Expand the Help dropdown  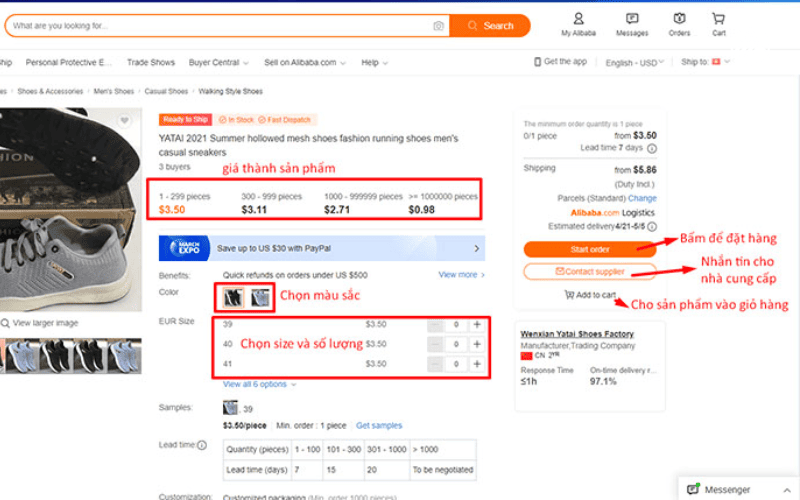click(x=374, y=62)
